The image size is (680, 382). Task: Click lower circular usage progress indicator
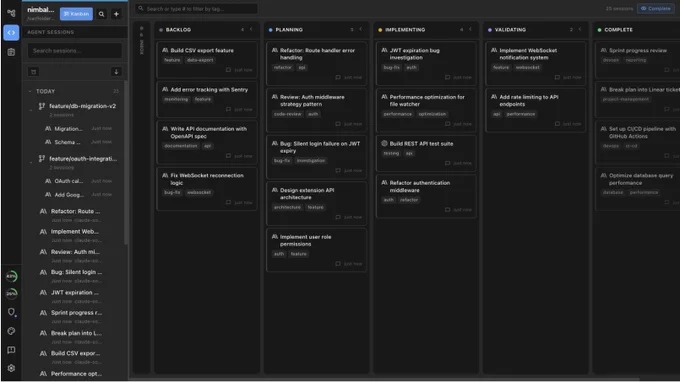(11, 294)
